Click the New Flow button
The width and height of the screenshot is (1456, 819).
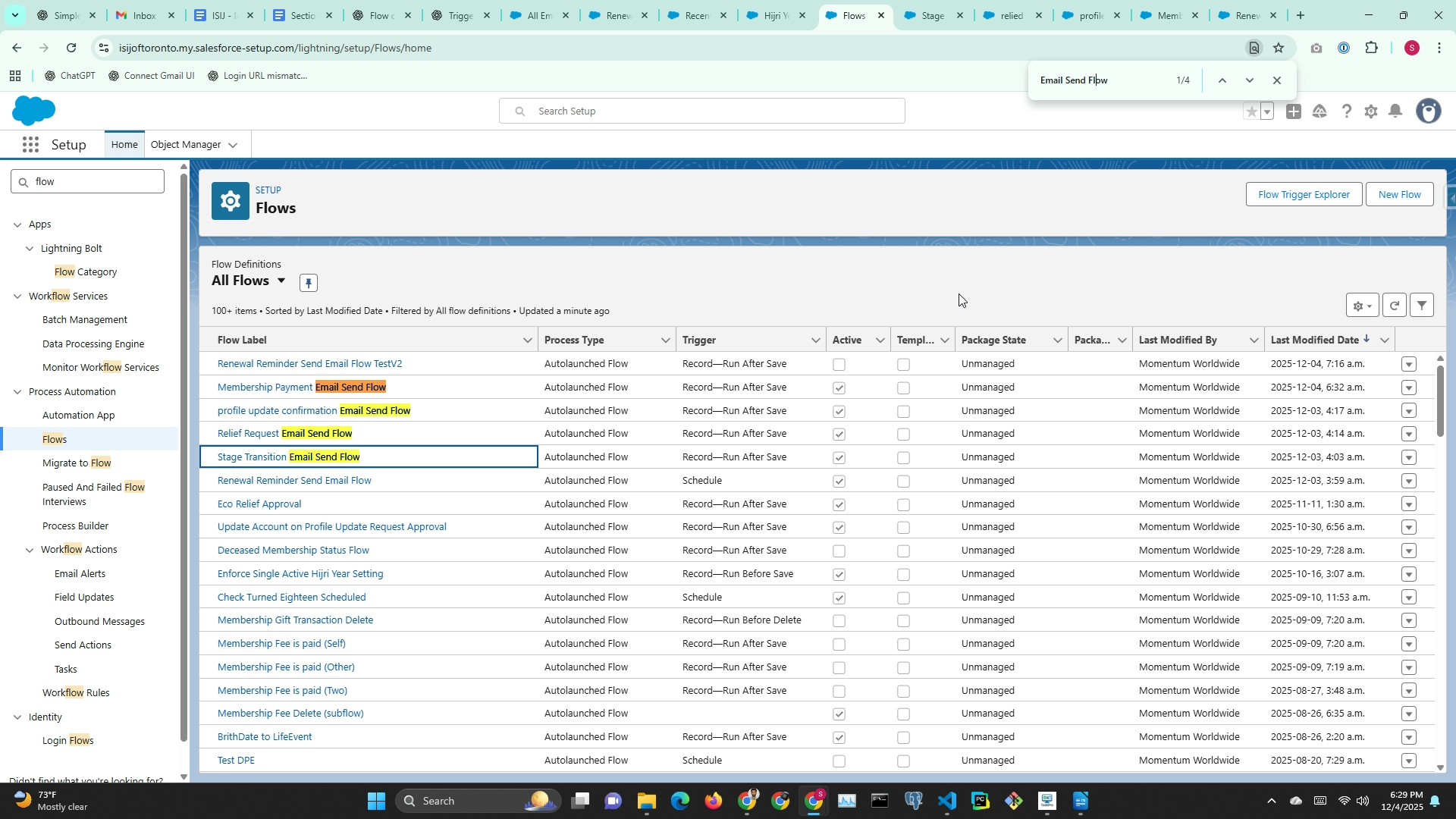point(1399,195)
